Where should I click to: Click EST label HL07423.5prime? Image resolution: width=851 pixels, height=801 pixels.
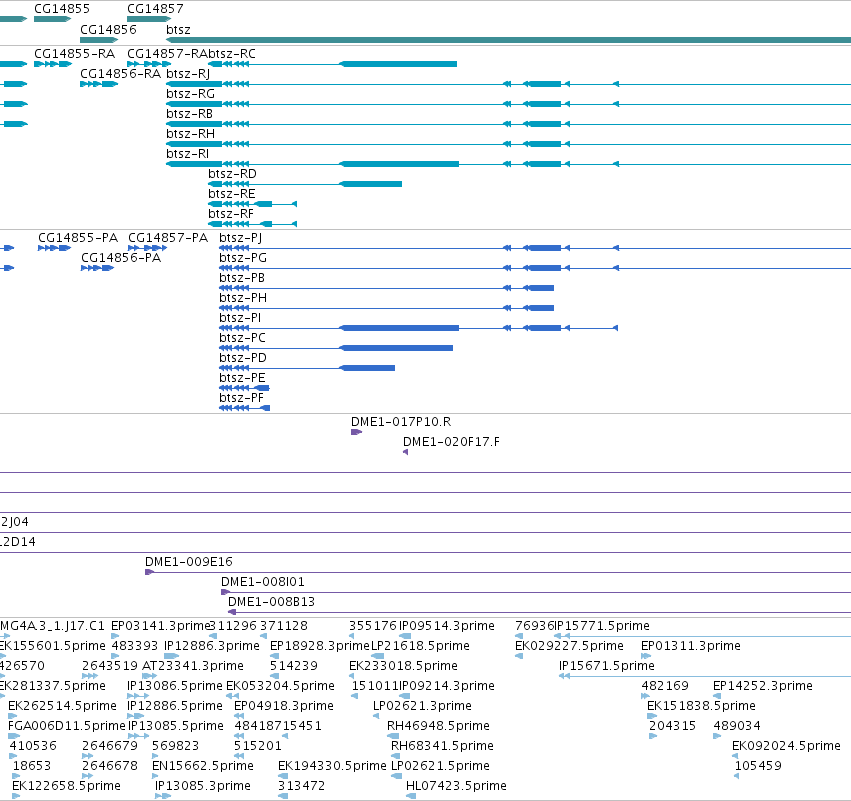pyautogui.click(x=456, y=786)
